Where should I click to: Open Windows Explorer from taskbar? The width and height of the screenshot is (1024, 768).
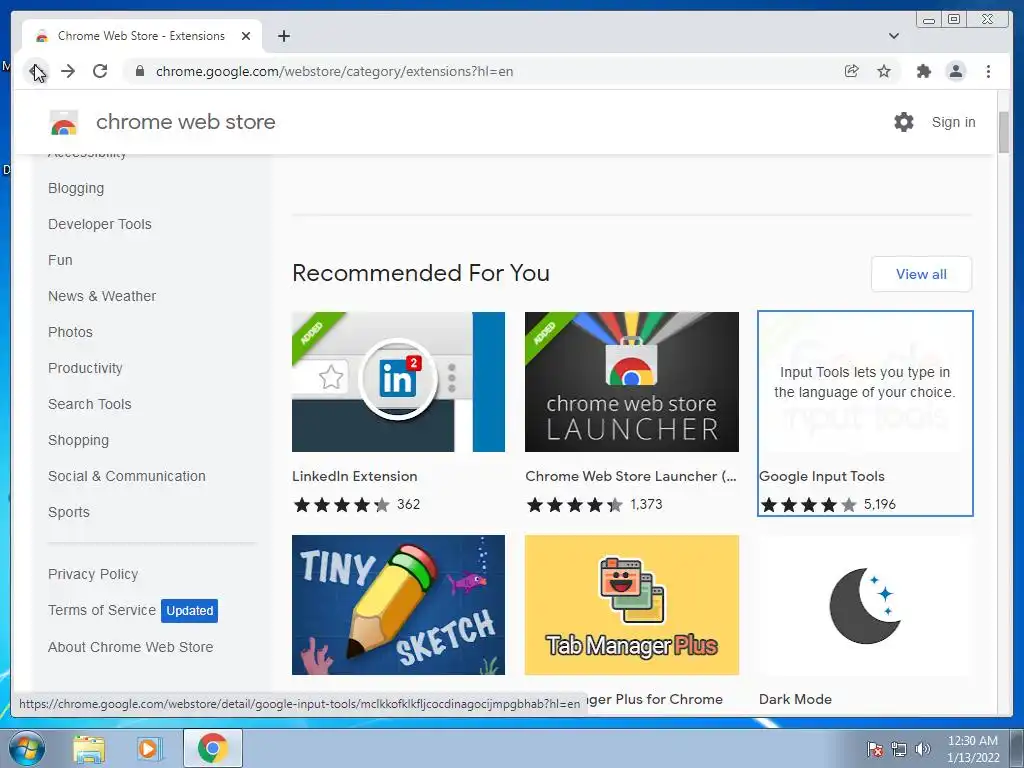point(89,749)
